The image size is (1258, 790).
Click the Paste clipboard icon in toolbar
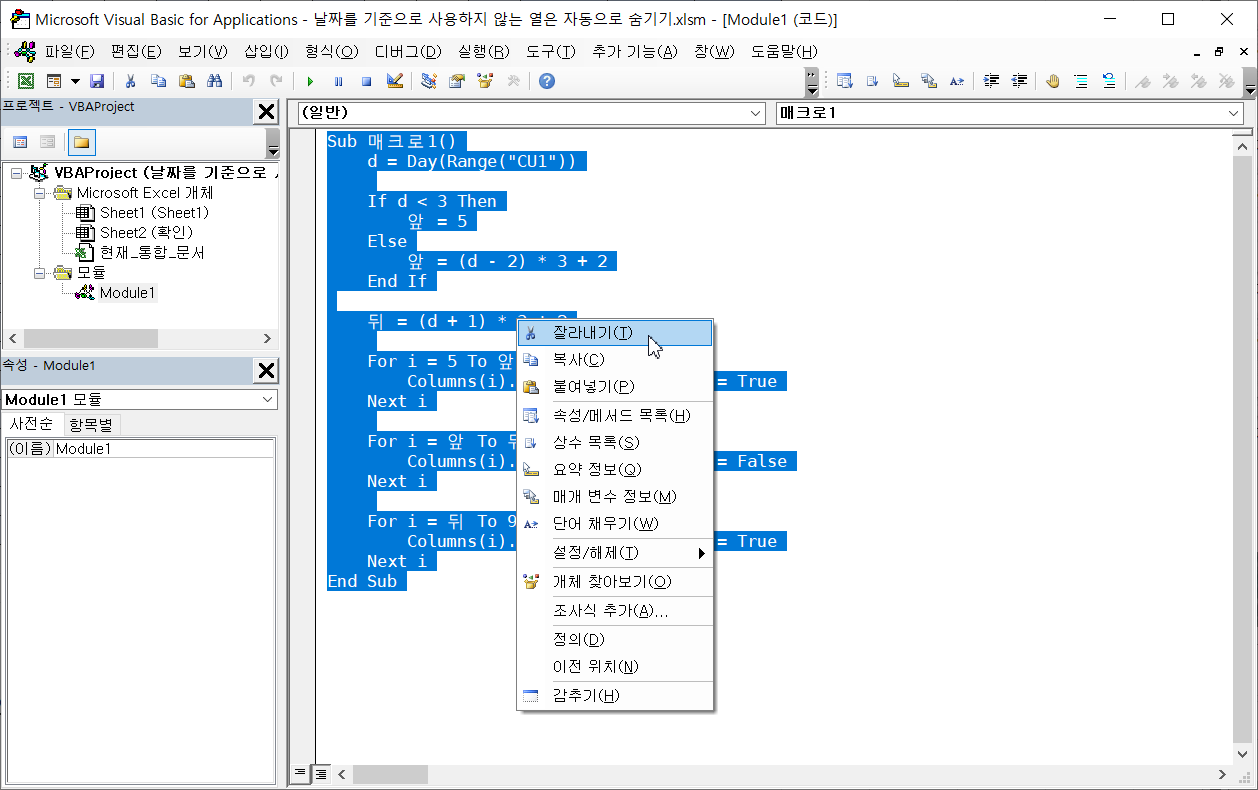coord(186,81)
